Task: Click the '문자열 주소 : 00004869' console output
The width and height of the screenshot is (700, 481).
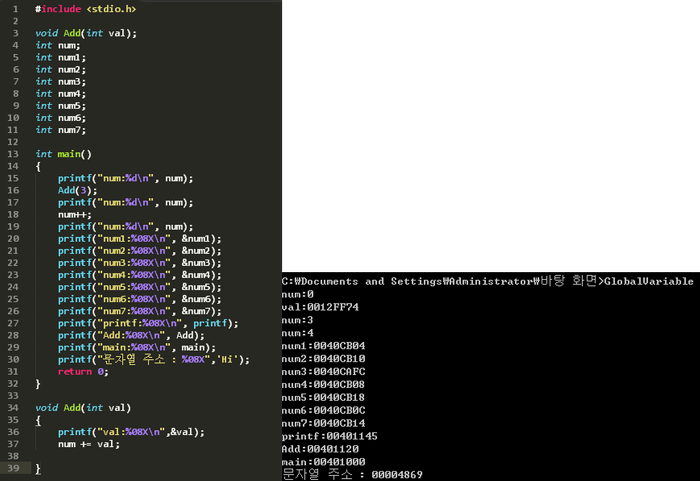Action: point(352,474)
